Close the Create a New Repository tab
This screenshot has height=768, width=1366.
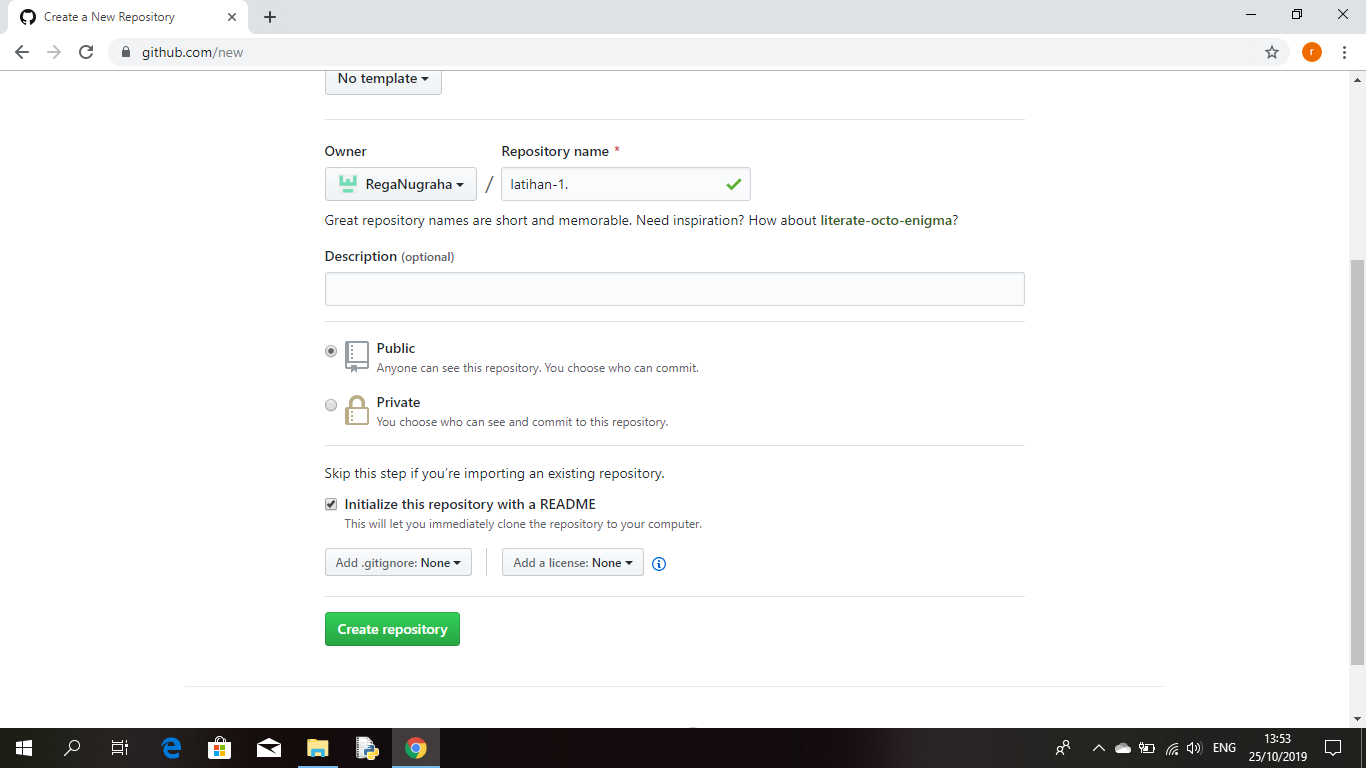232,17
